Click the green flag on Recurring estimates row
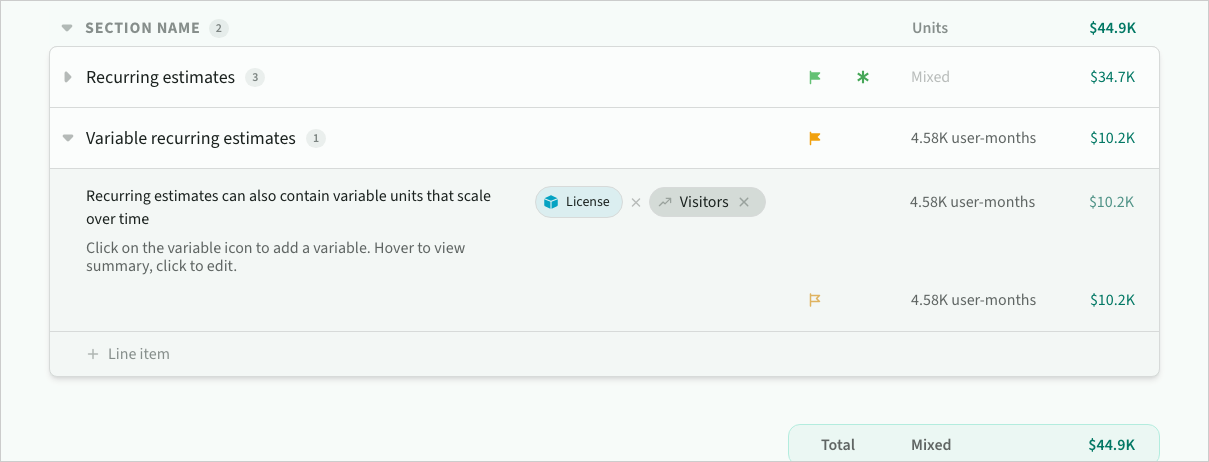Image resolution: width=1209 pixels, height=462 pixels. pyautogui.click(x=815, y=77)
